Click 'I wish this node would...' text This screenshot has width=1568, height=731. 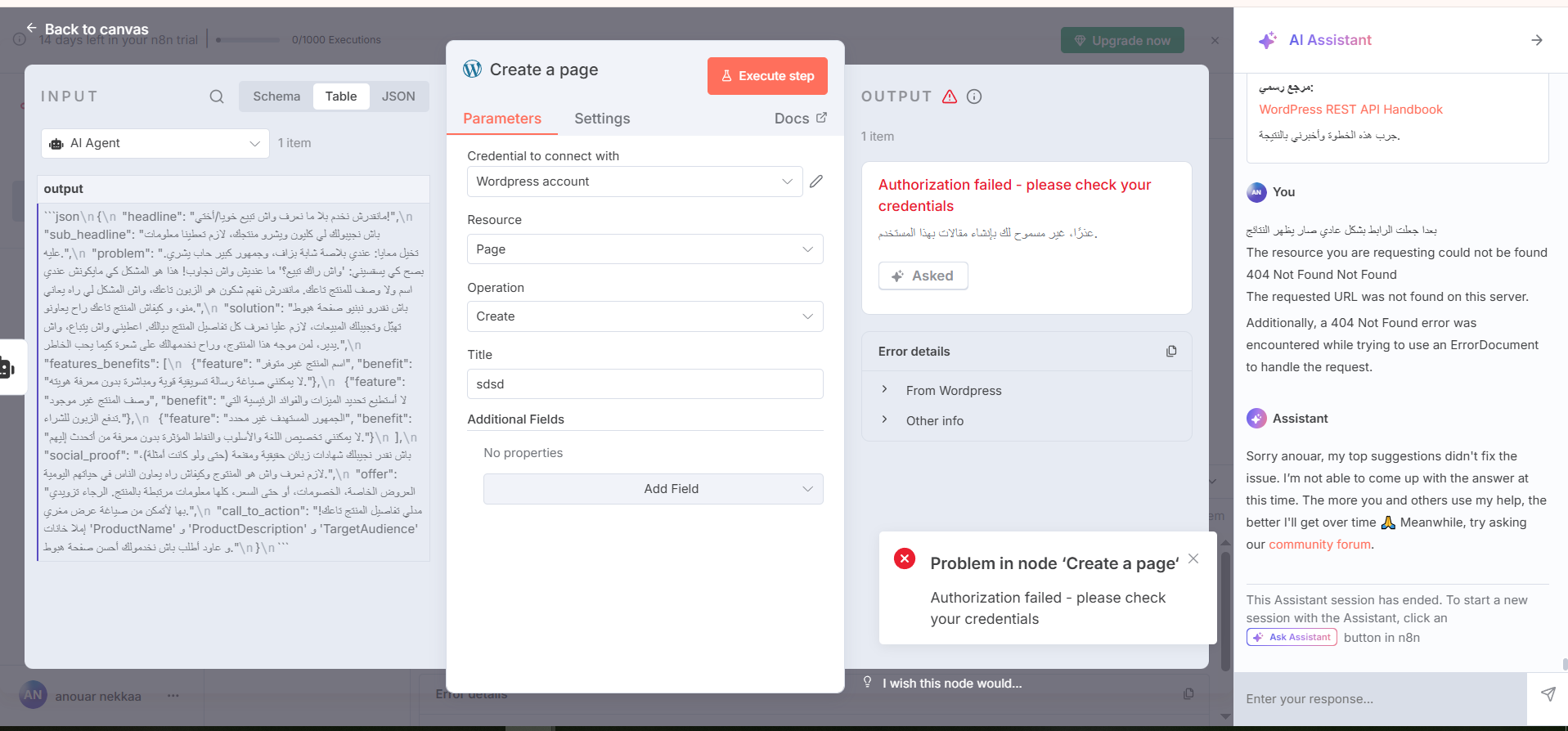(952, 684)
